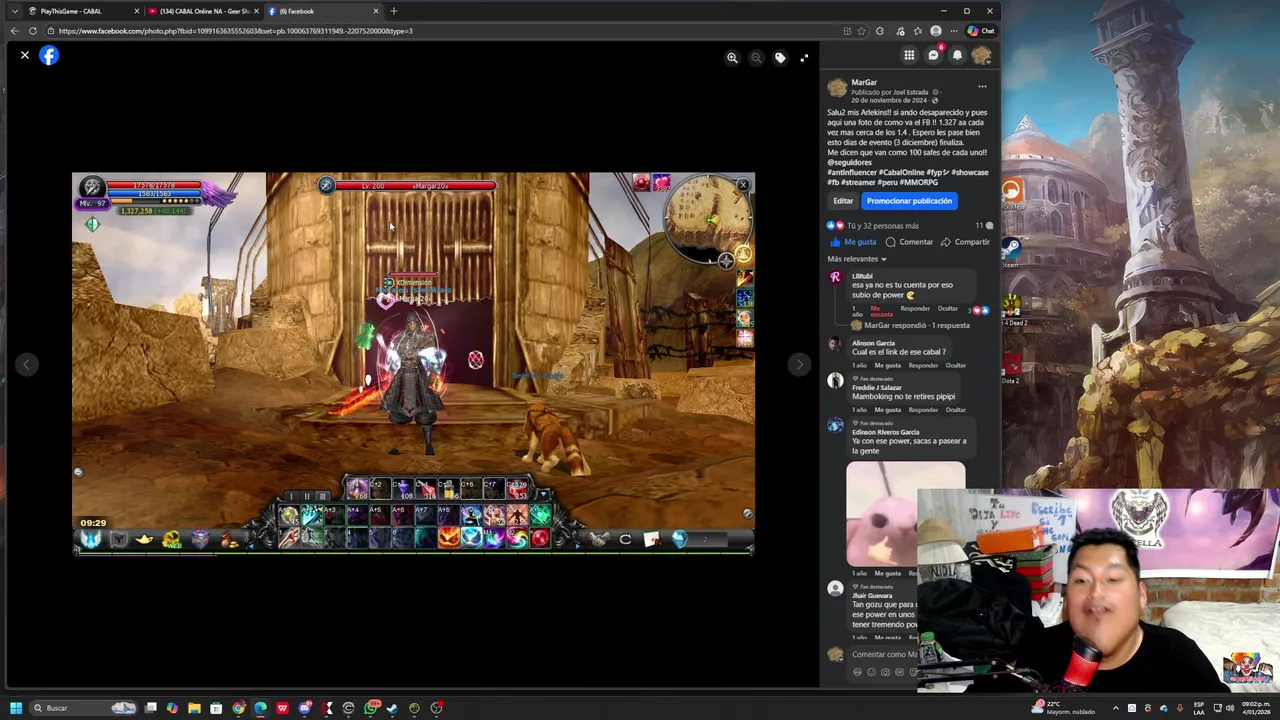1280x720 pixels.
Task: Open Facebook notifications bell
Action: [x=957, y=56]
